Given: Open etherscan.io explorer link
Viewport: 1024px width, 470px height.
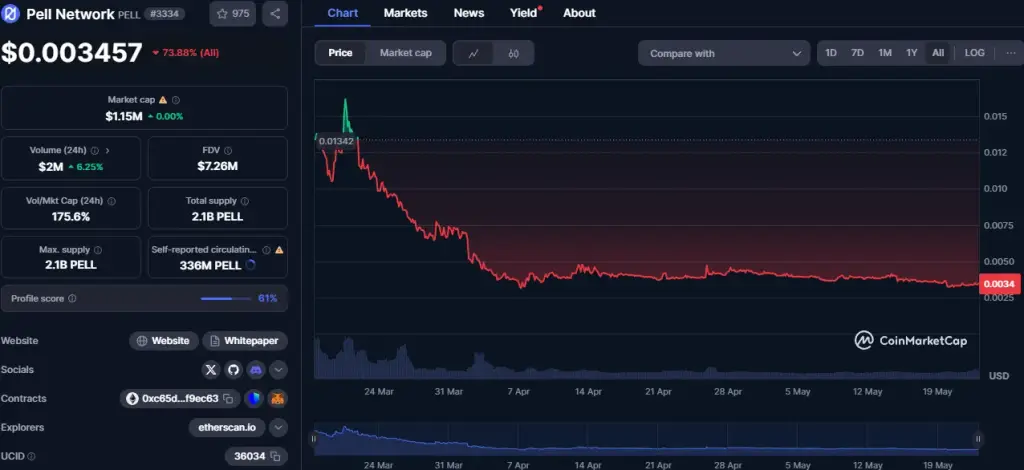Looking at the screenshot, I should pos(227,428).
